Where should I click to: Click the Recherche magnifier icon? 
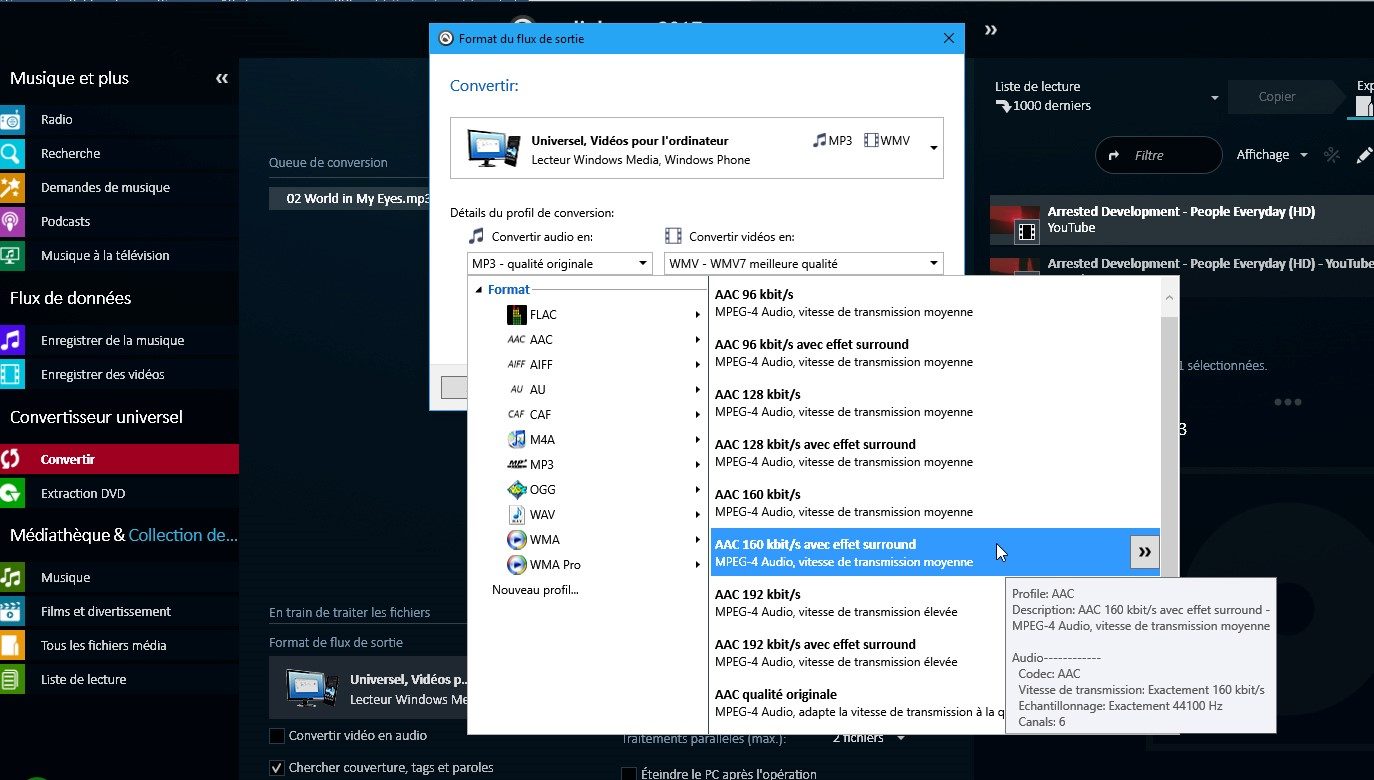pos(11,154)
